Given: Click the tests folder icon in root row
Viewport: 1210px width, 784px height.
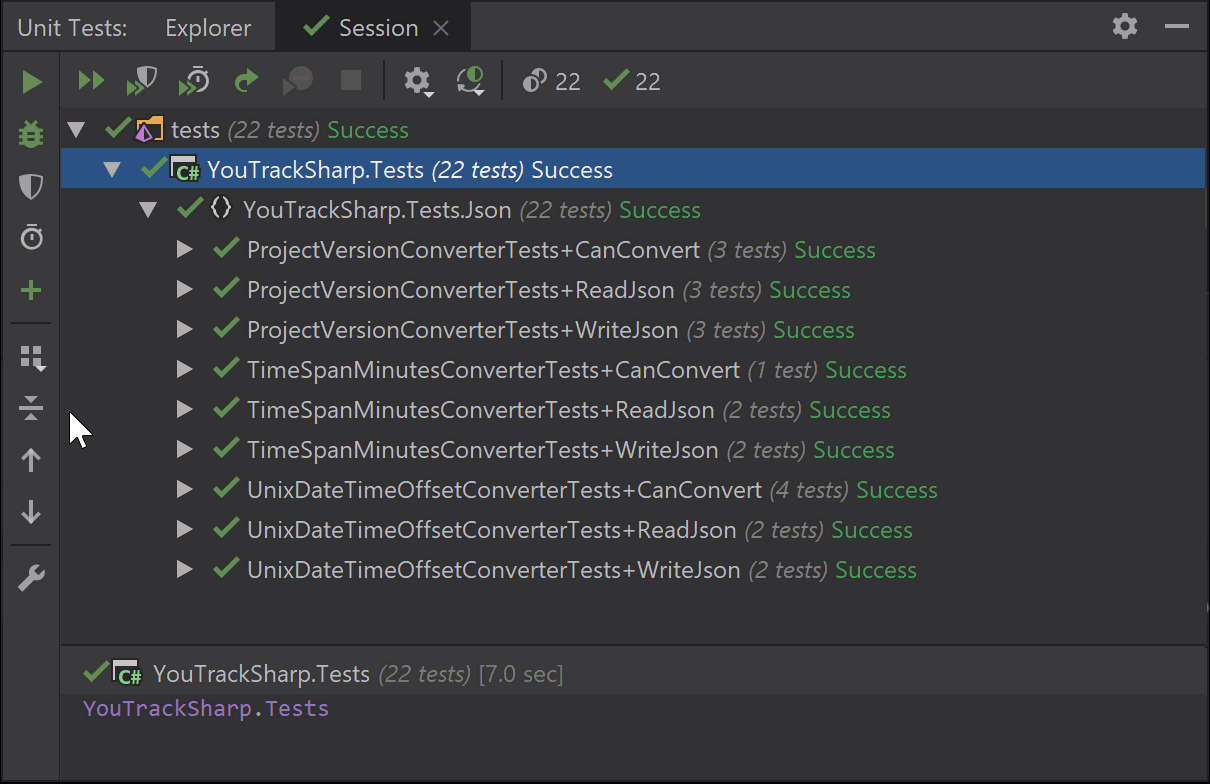Looking at the screenshot, I should tap(149, 129).
